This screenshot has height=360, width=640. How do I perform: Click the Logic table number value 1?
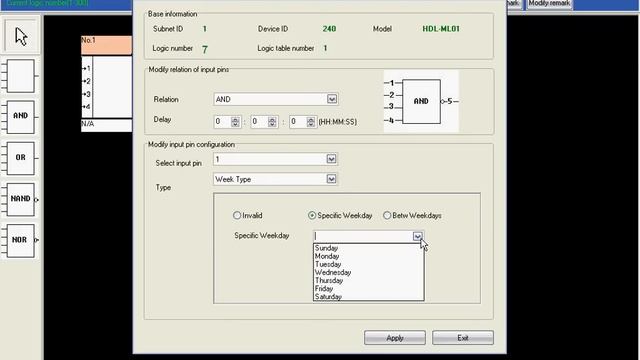coord(325,48)
